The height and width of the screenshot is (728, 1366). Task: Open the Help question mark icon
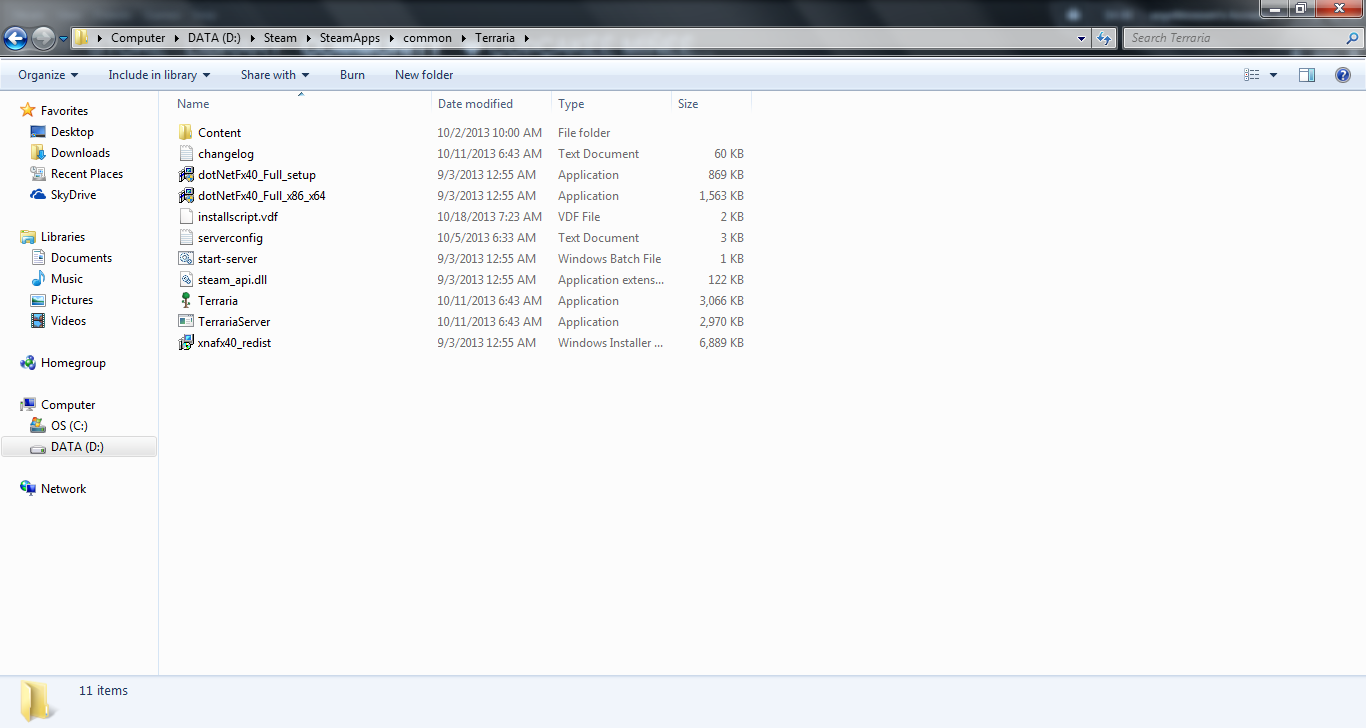tap(1343, 75)
